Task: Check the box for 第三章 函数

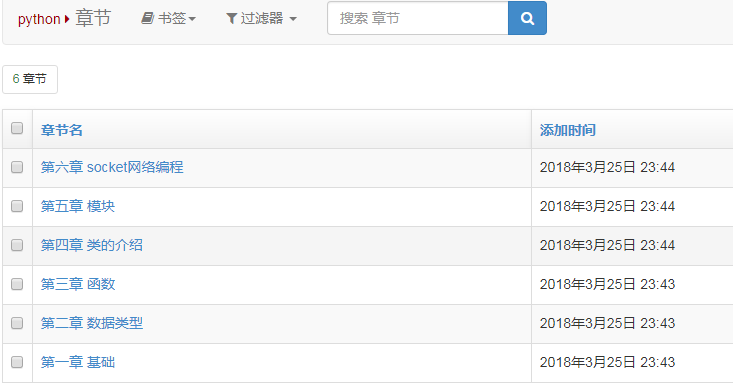Action: coord(17,284)
